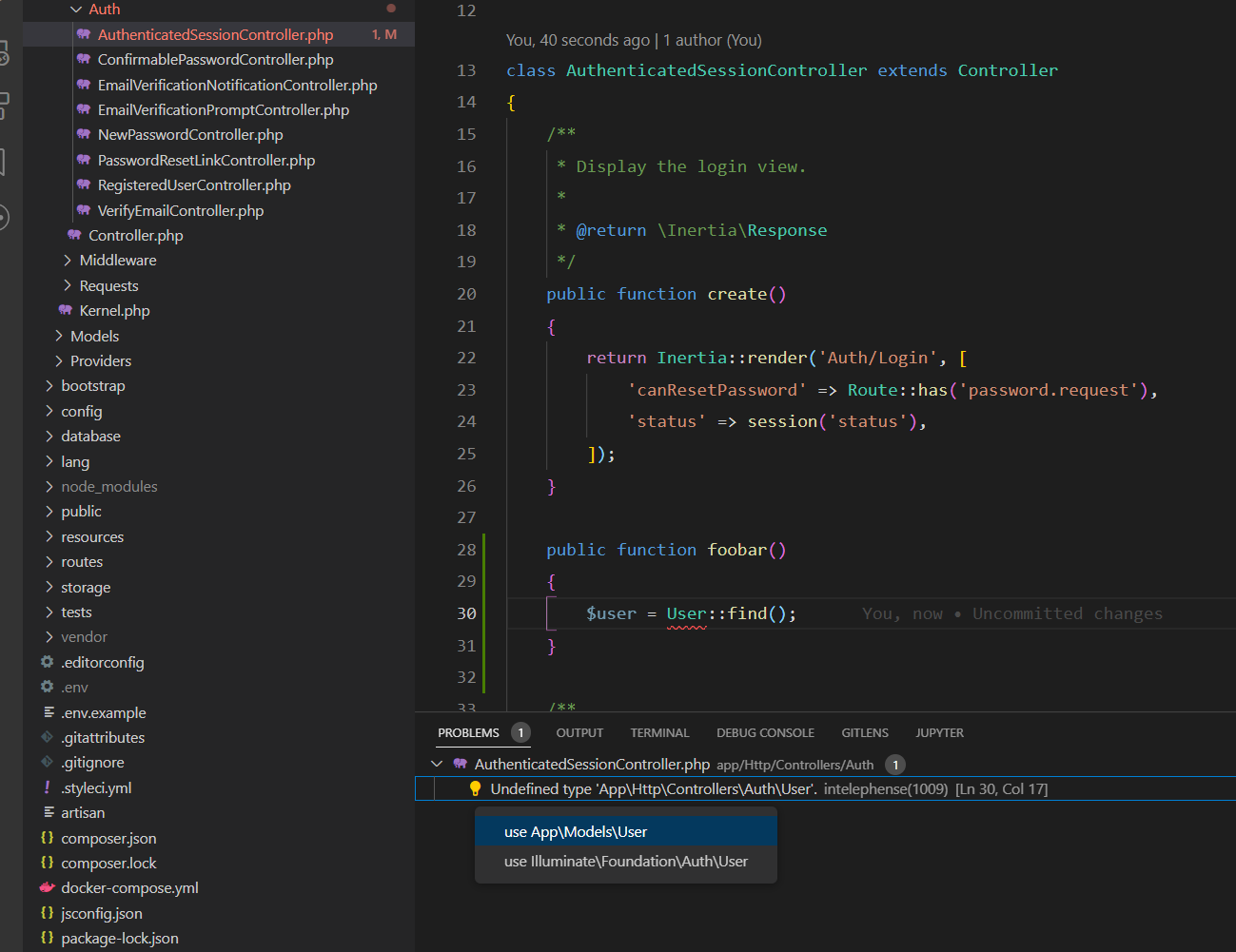The width and height of the screenshot is (1236, 952).
Task: Click the '1 author (You)' CodeLens link
Action: coord(712,40)
